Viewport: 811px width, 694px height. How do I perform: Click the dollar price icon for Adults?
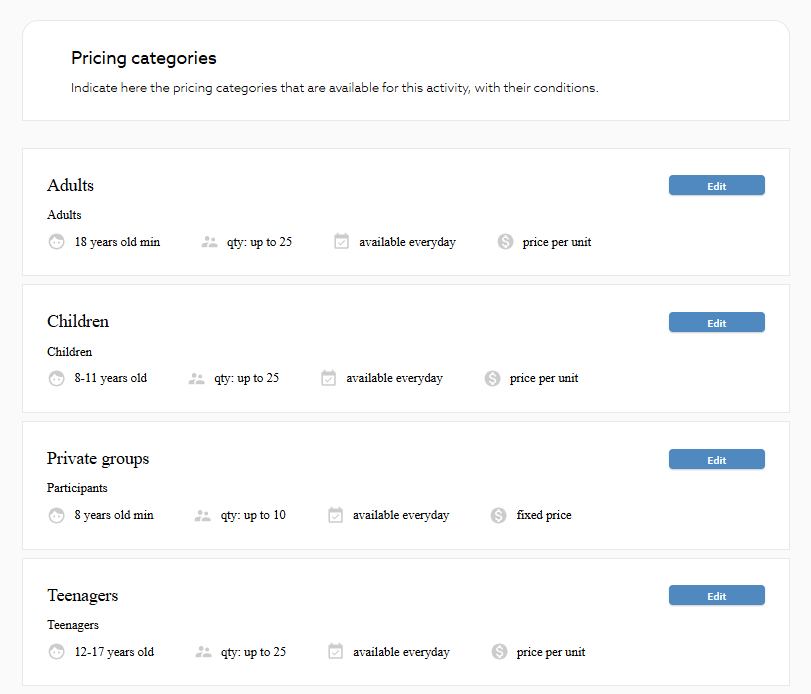pyautogui.click(x=505, y=242)
